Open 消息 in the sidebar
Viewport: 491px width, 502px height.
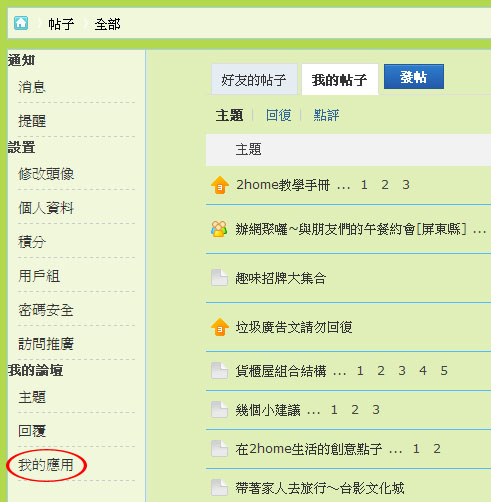(x=32, y=87)
